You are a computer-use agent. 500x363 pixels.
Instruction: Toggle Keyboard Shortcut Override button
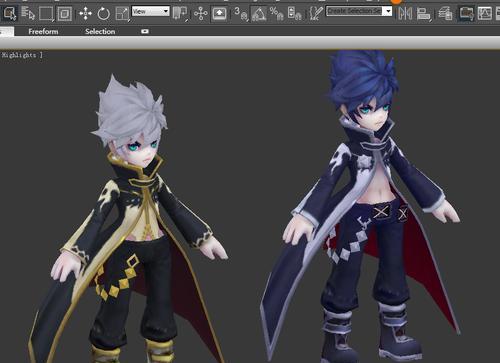pos(219,14)
